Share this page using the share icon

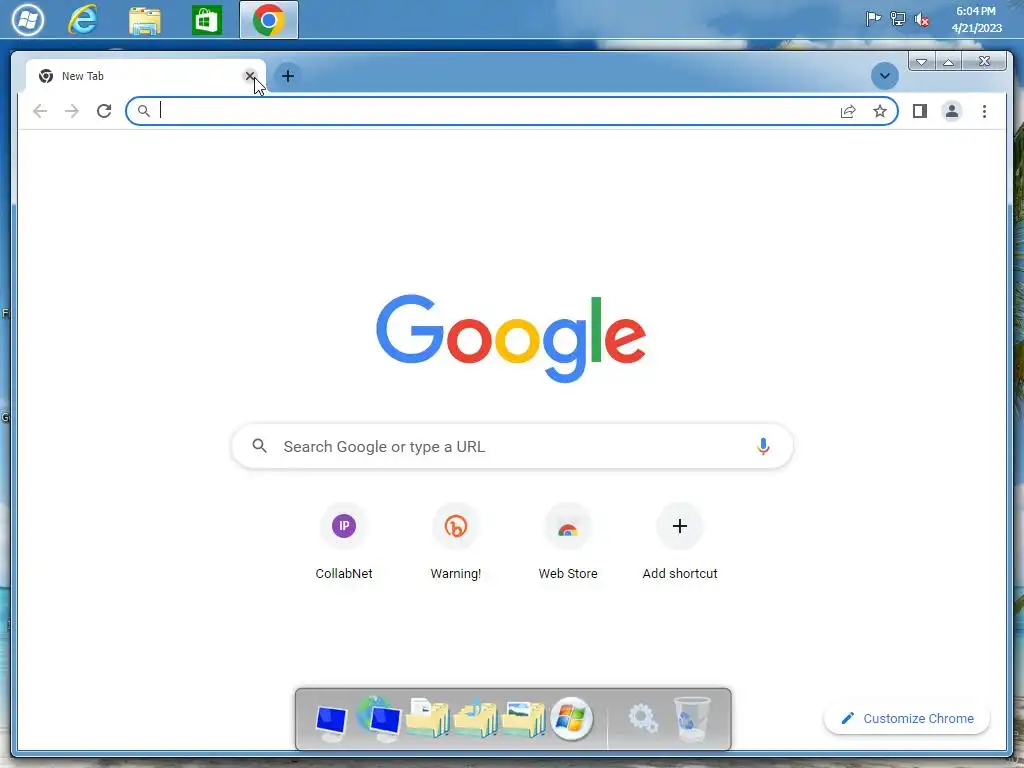click(848, 111)
